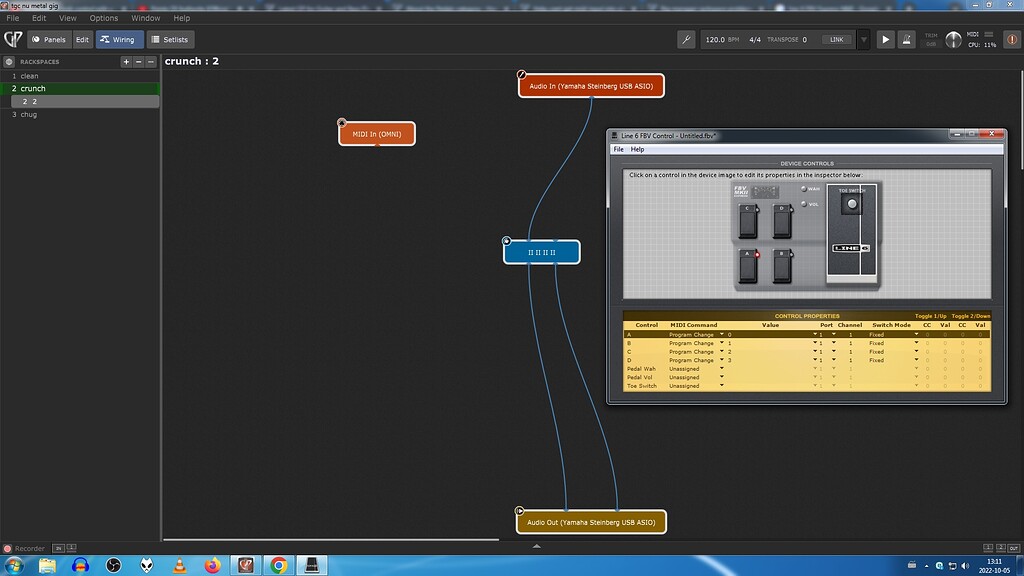Screen dimensions: 1024x576
Task: Open the Help menu in Line 6 FBV Control
Action: click(x=637, y=150)
